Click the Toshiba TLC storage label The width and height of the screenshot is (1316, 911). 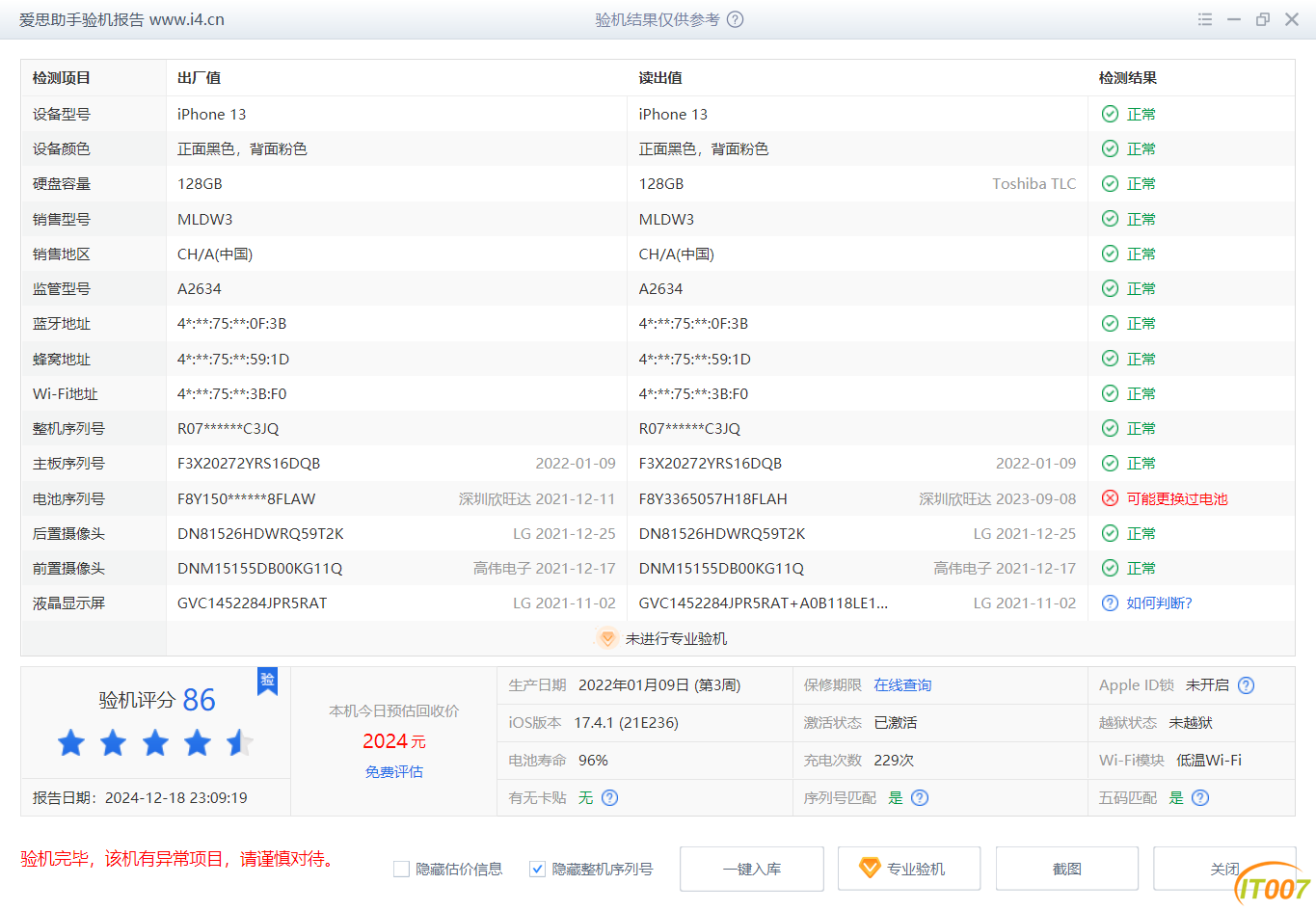point(1034,183)
